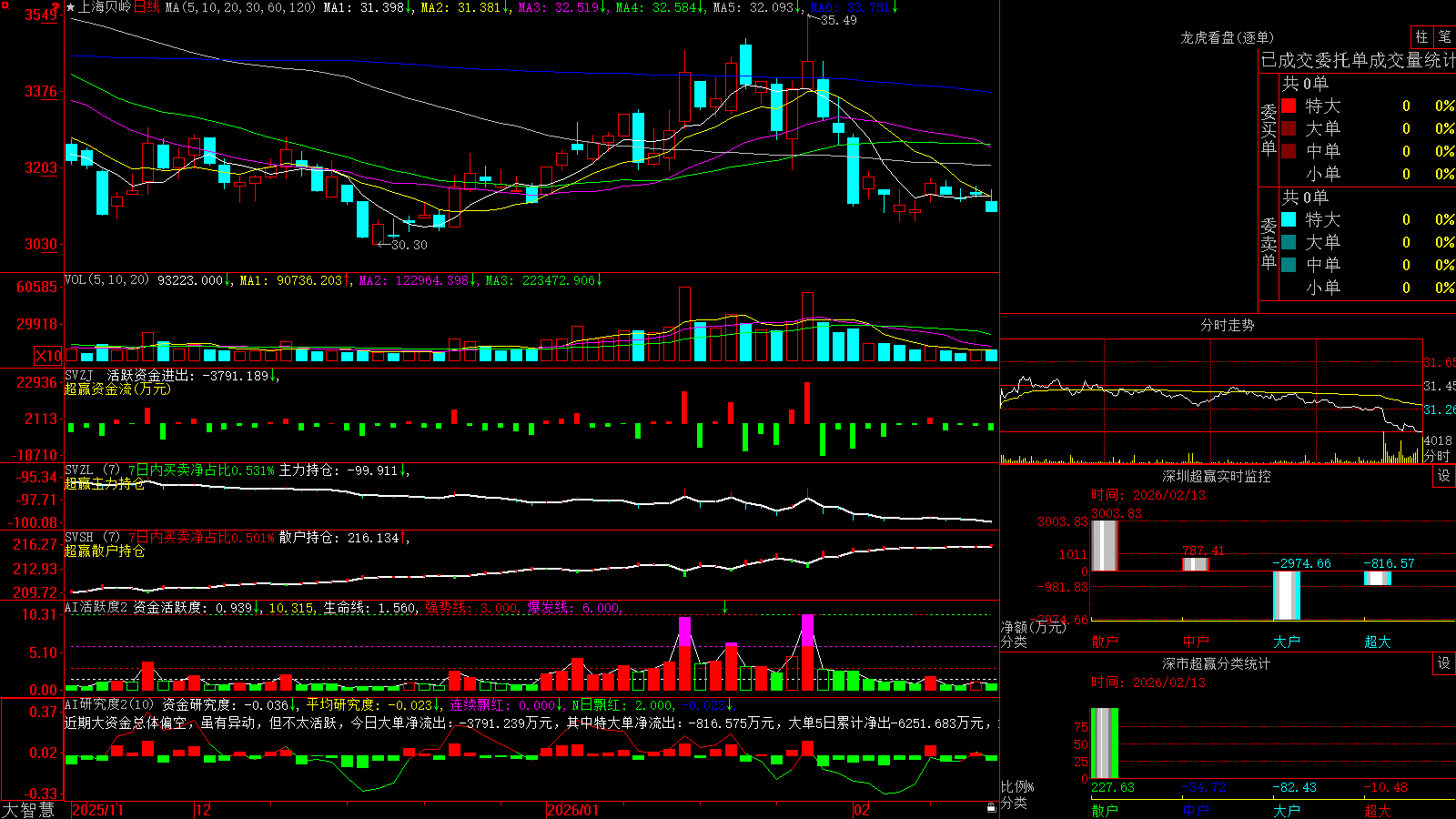Image resolution: width=1456 pixels, height=819 pixels.
Task: Click the 12 month marker on date axis
Action: (204, 810)
